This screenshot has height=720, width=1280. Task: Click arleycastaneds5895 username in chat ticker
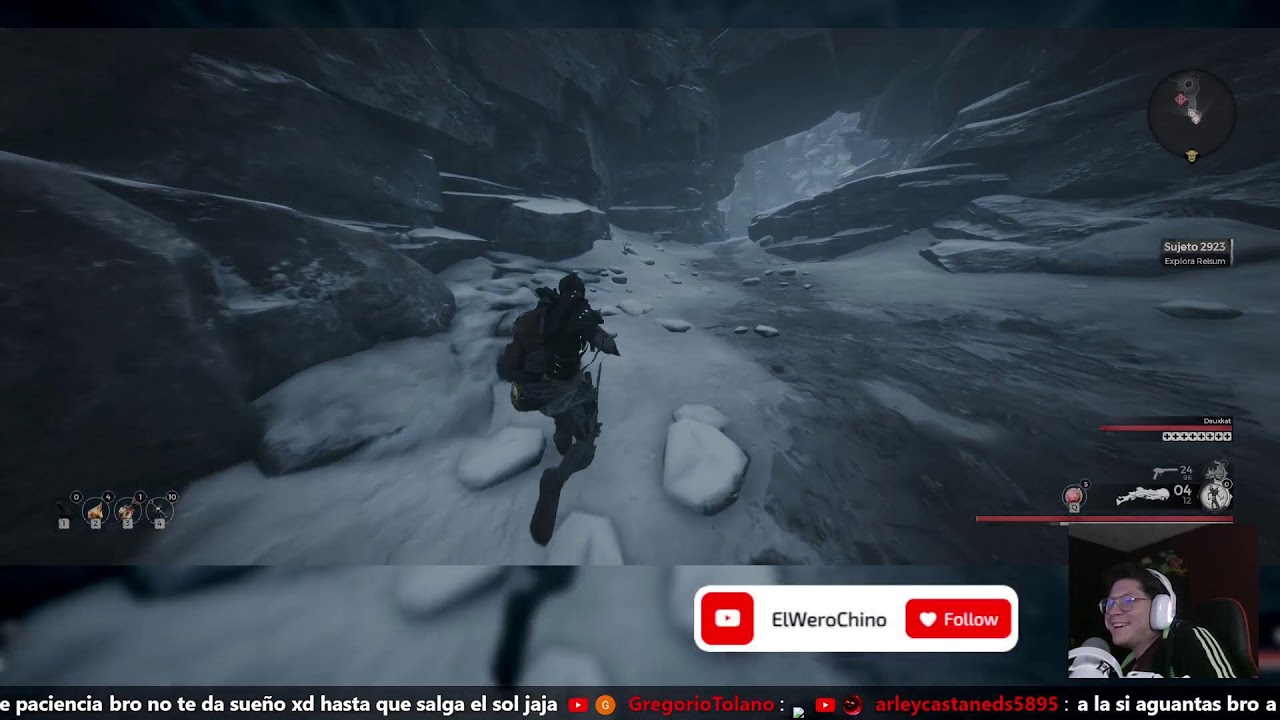(966, 705)
